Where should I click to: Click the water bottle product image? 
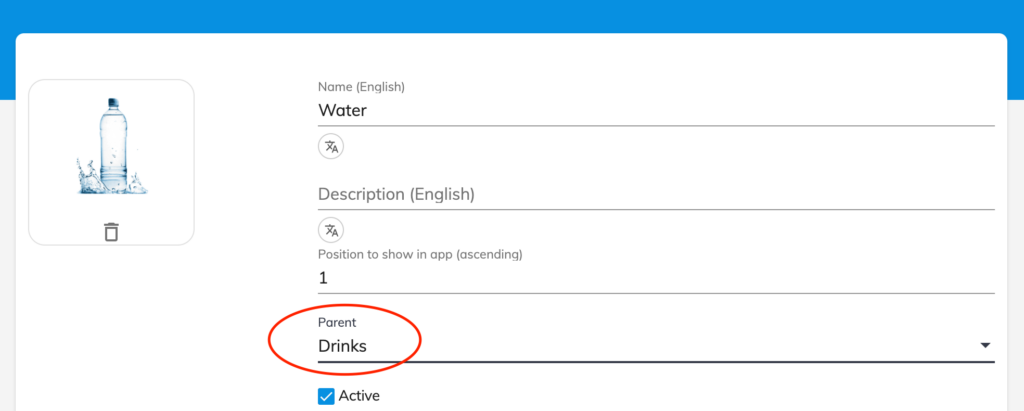pos(112,146)
